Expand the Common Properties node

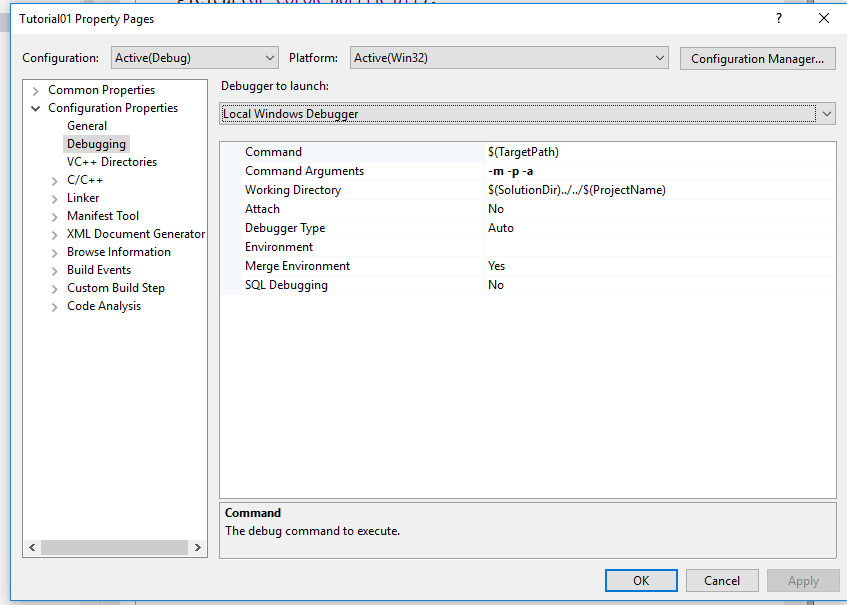36,91
